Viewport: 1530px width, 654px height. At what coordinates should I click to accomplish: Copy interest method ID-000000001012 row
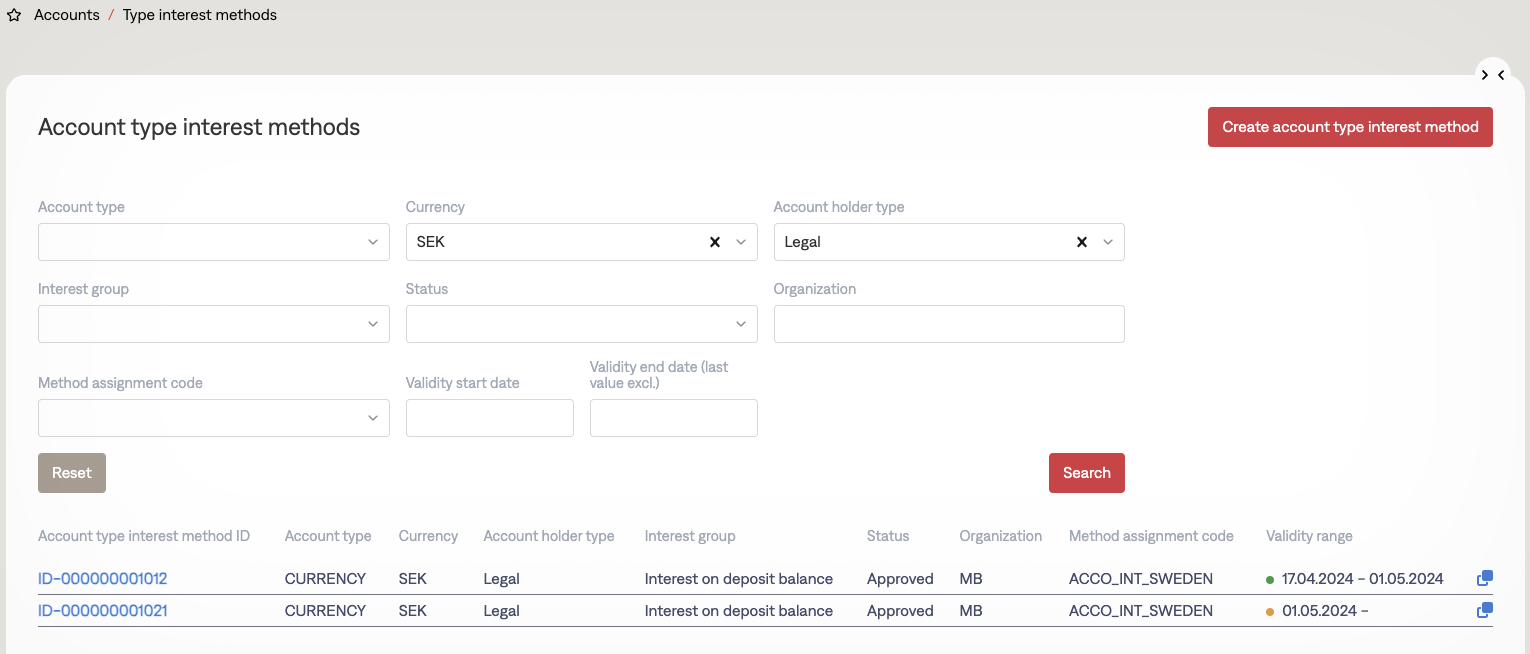(x=1484, y=578)
